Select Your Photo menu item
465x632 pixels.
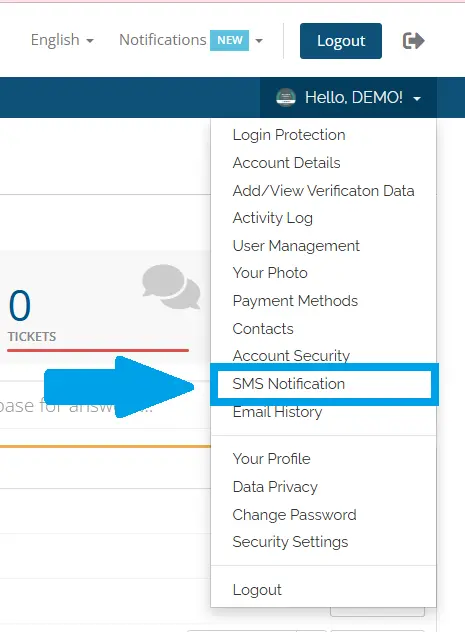[x=270, y=273]
